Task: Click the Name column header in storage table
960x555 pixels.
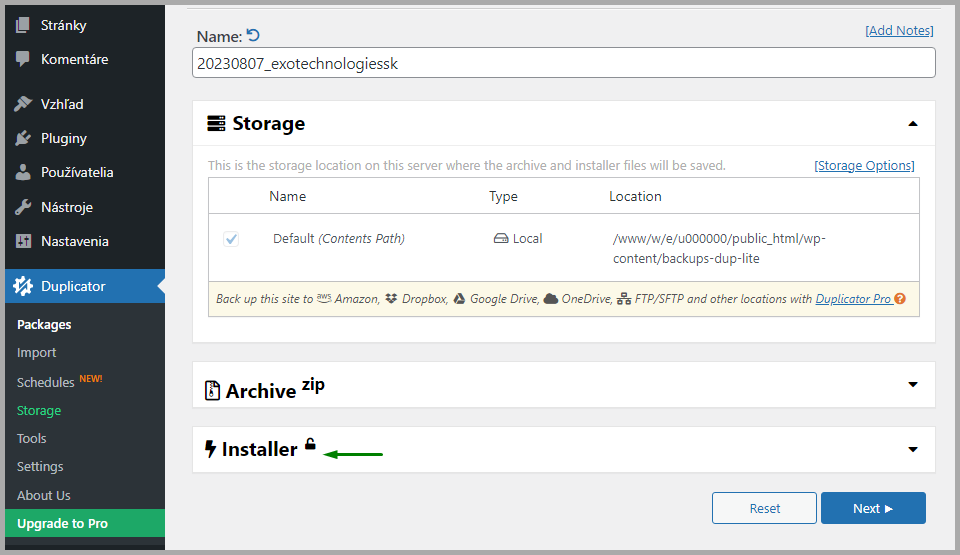Action: 287,197
